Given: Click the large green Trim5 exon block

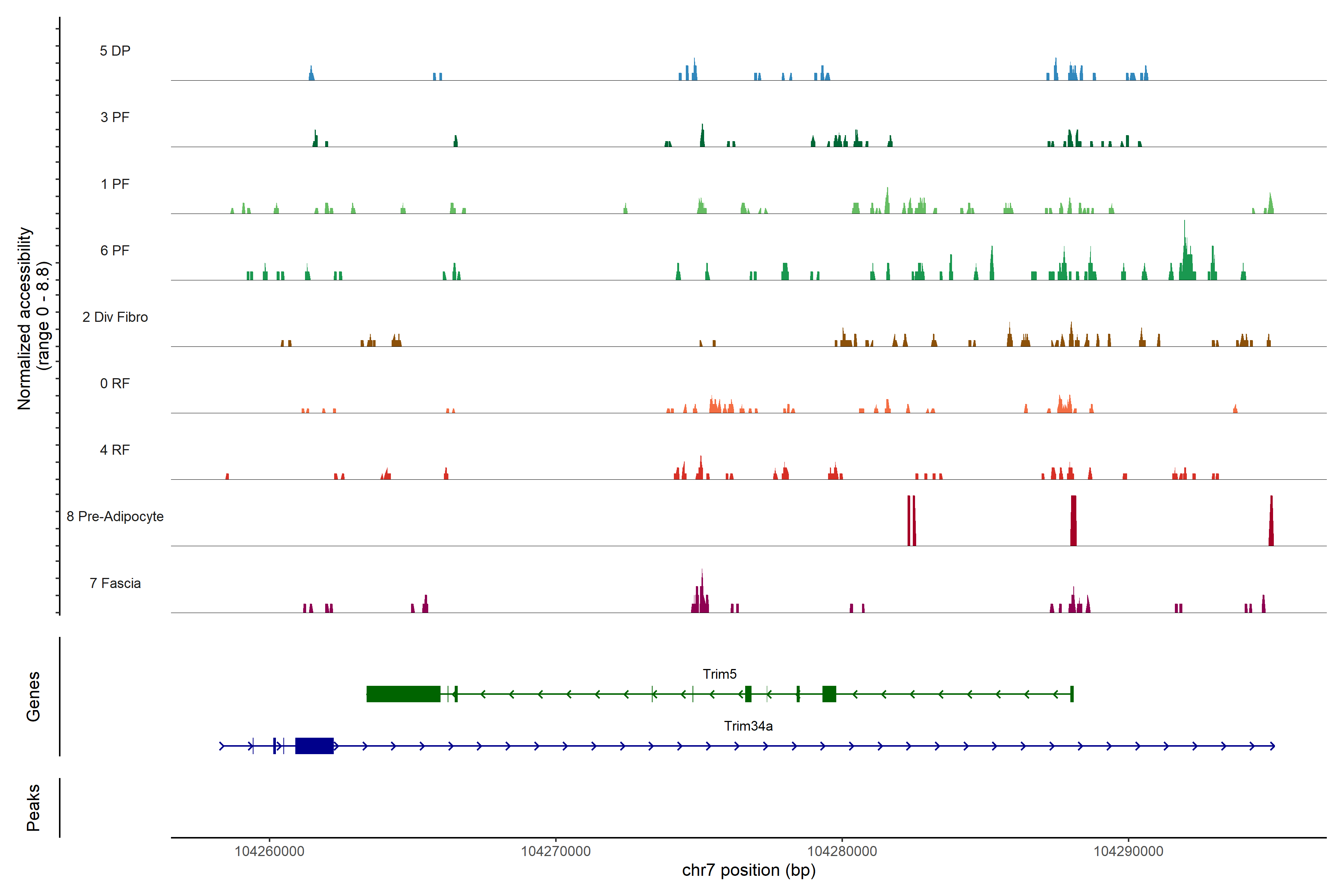Looking at the screenshot, I should (403, 694).
